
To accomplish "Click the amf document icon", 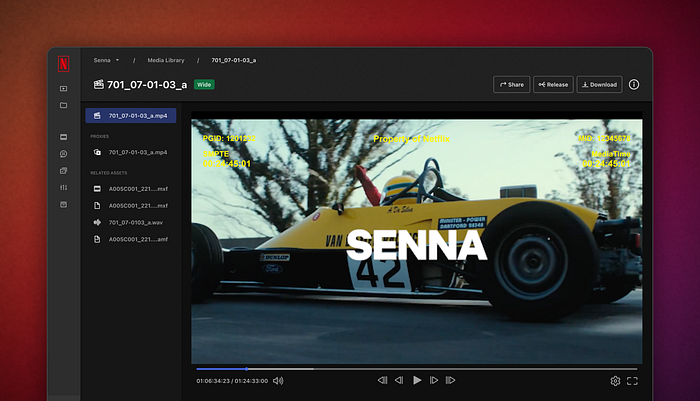I will pos(97,239).
